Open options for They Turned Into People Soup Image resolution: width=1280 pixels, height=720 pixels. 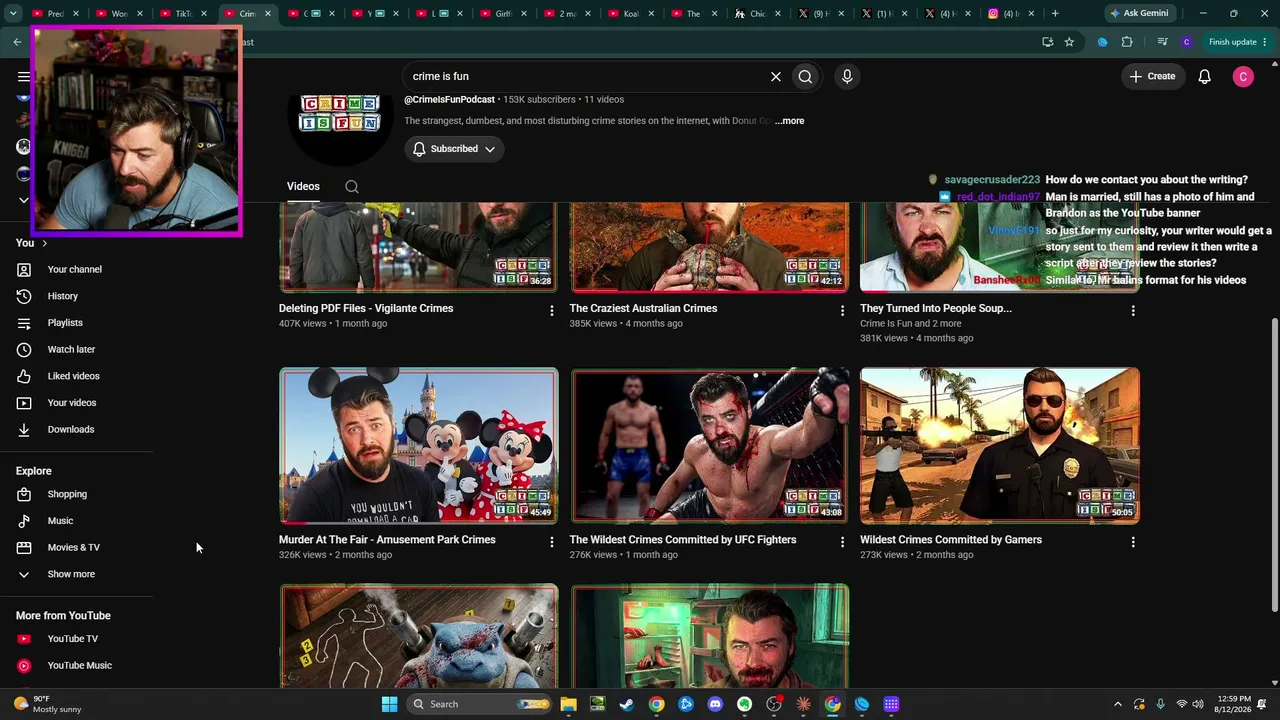1133,311
